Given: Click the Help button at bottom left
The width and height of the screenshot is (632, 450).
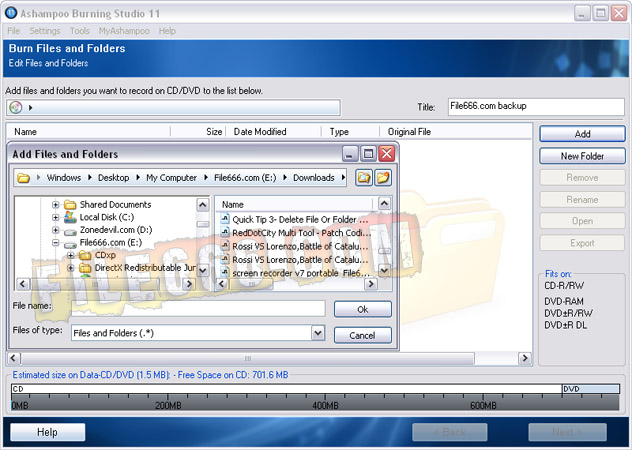Looking at the screenshot, I should point(48,432).
